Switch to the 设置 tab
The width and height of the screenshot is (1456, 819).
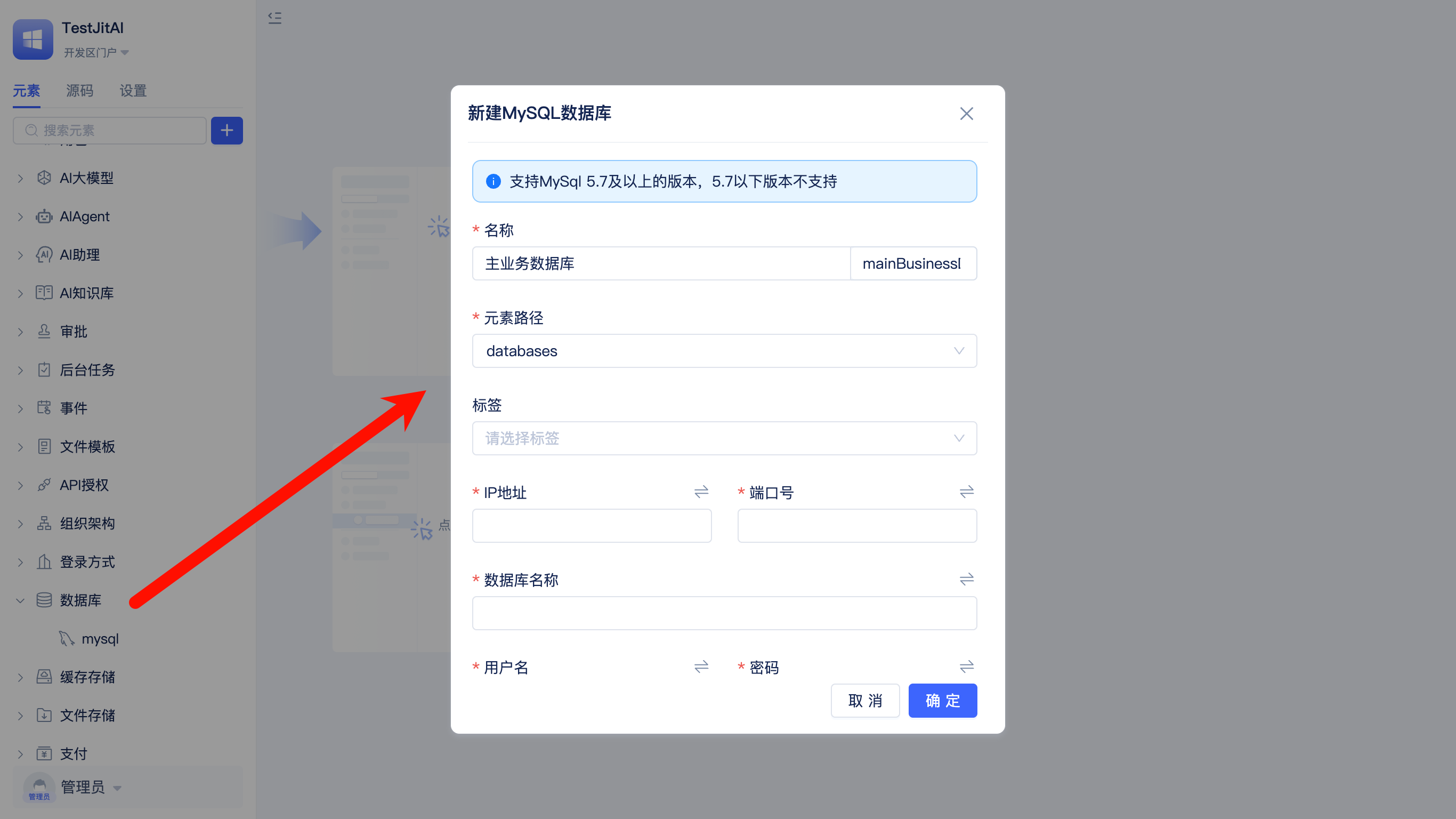tap(133, 91)
